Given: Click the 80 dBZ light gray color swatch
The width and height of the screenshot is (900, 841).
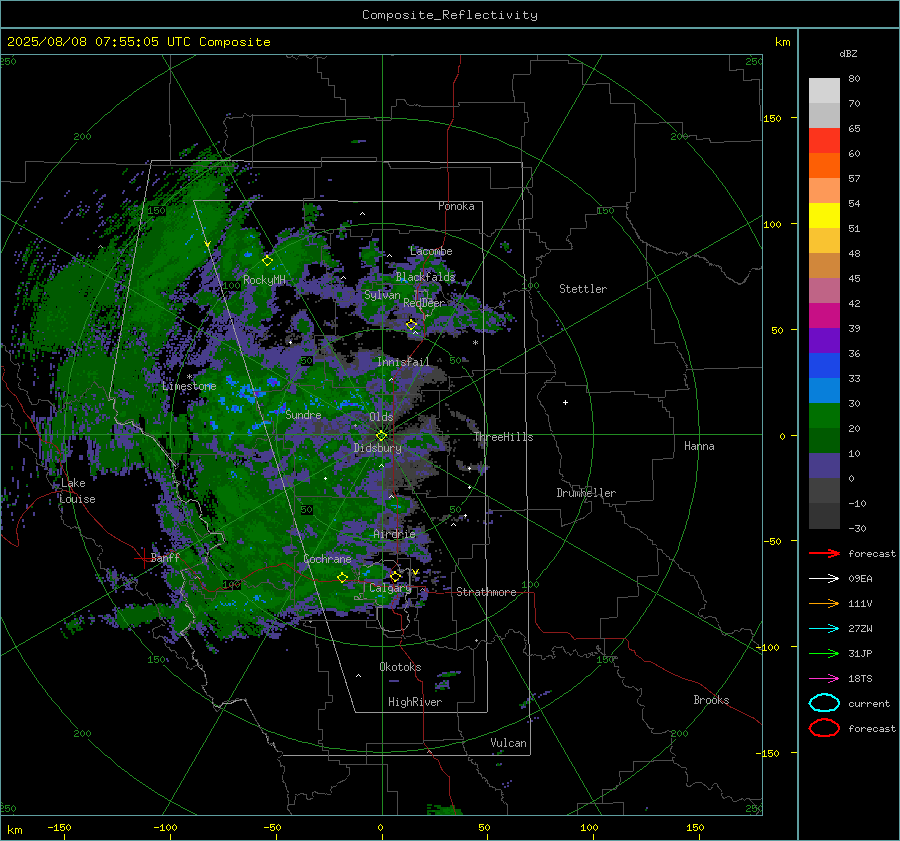Looking at the screenshot, I should [x=824, y=91].
